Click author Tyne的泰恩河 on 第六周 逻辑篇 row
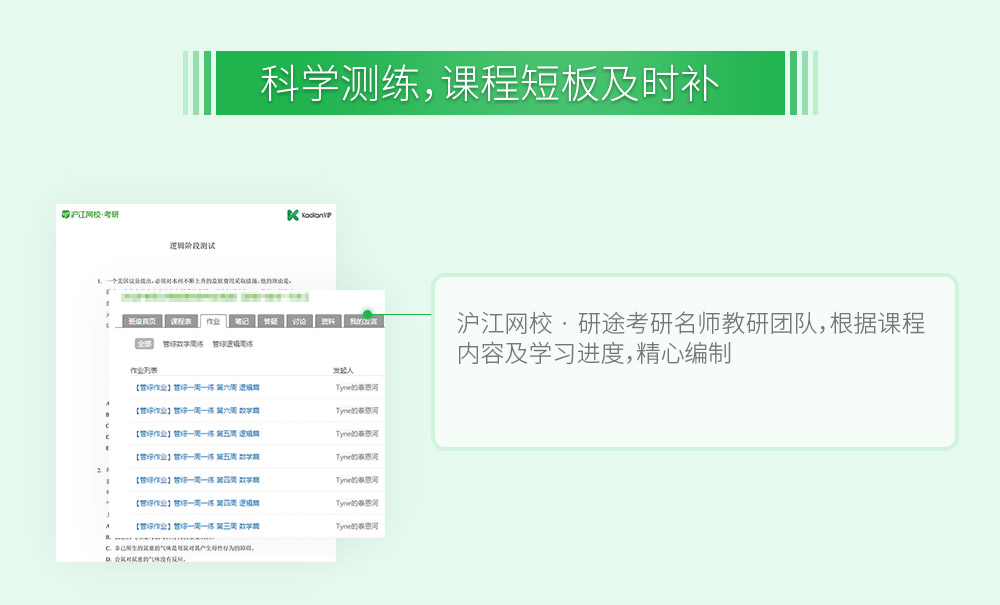 tap(357, 388)
